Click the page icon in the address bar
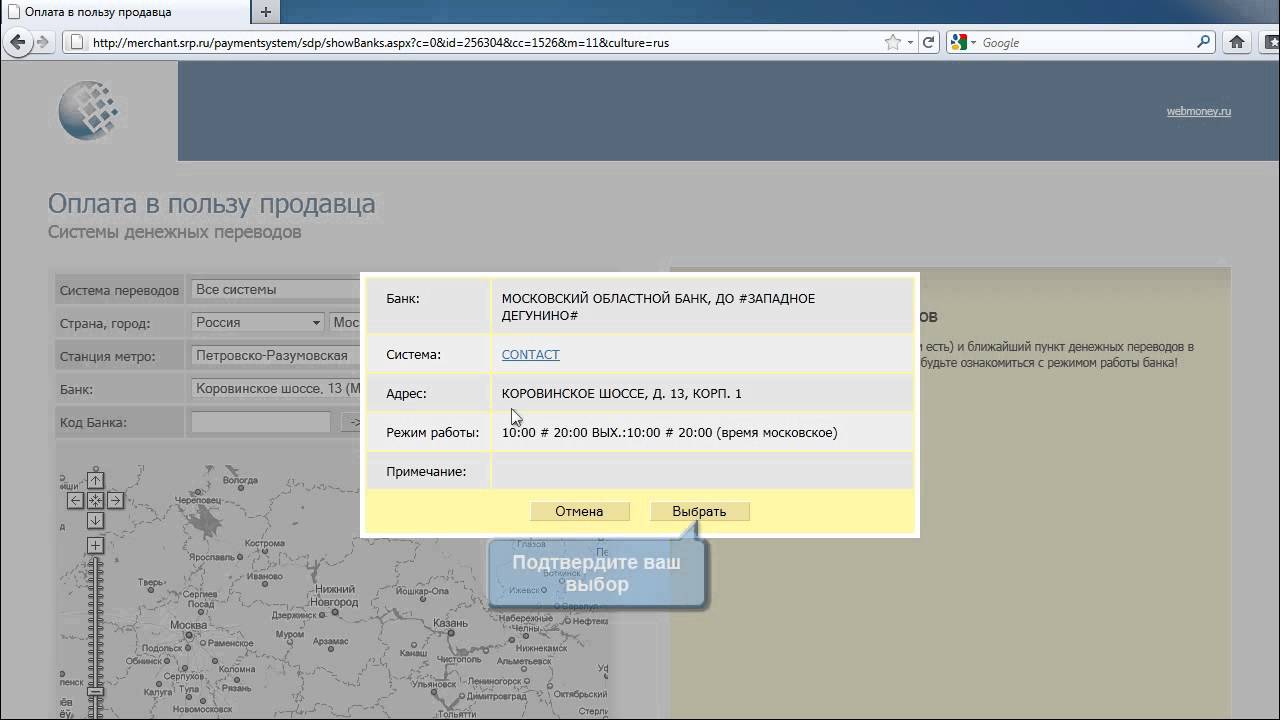The height and width of the screenshot is (720, 1280). click(x=75, y=42)
